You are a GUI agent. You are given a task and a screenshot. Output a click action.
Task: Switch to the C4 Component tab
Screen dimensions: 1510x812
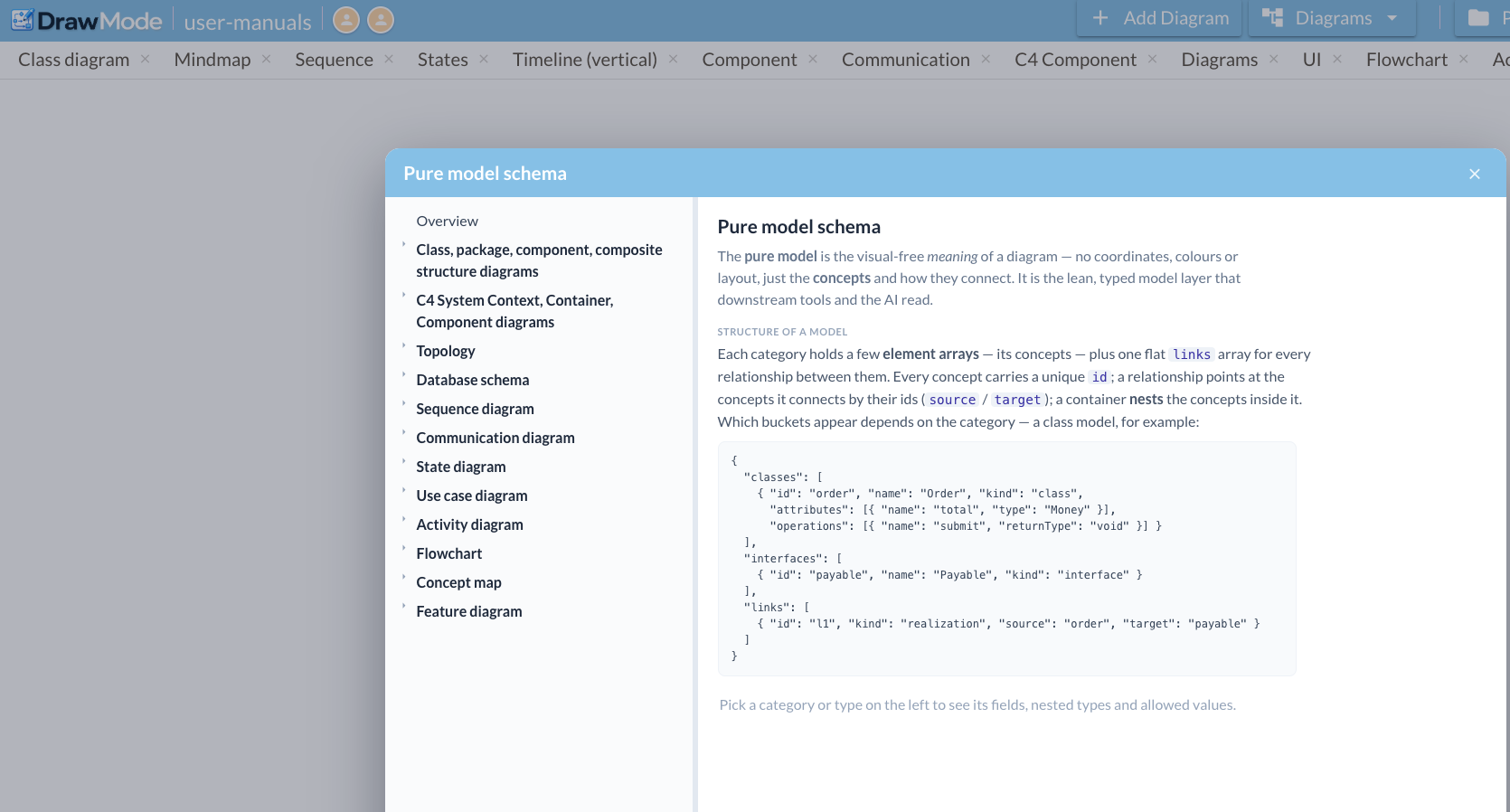[1075, 60]
